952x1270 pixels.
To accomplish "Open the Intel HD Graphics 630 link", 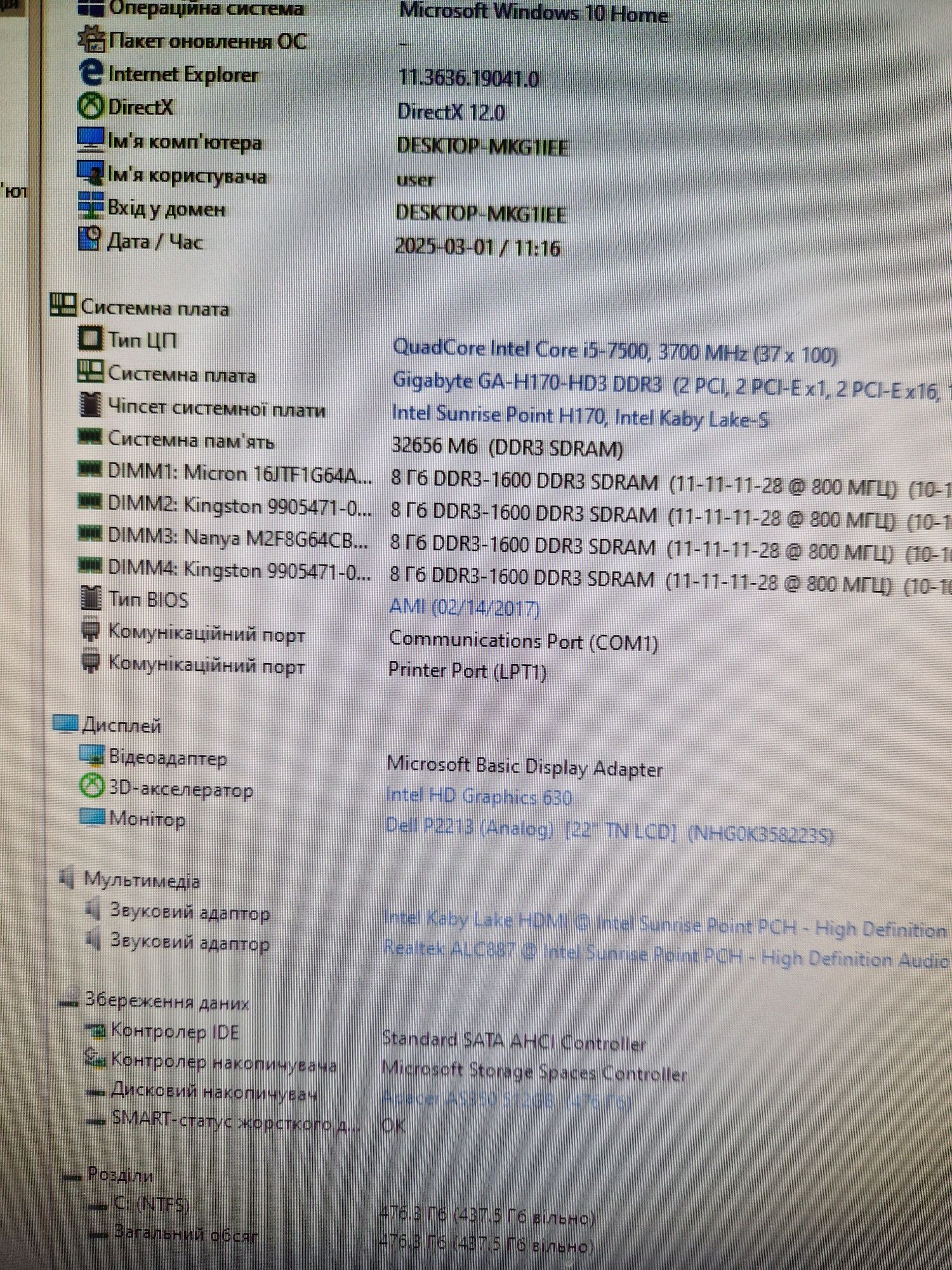I will pyautogui.click(x=479, y=796).
